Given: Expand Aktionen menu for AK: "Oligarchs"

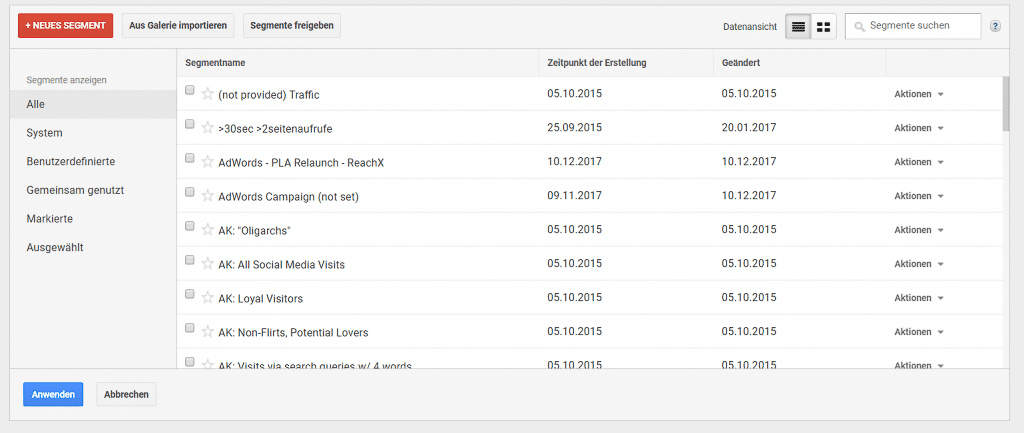Looking at the screenshot, I should click(919, 230).
